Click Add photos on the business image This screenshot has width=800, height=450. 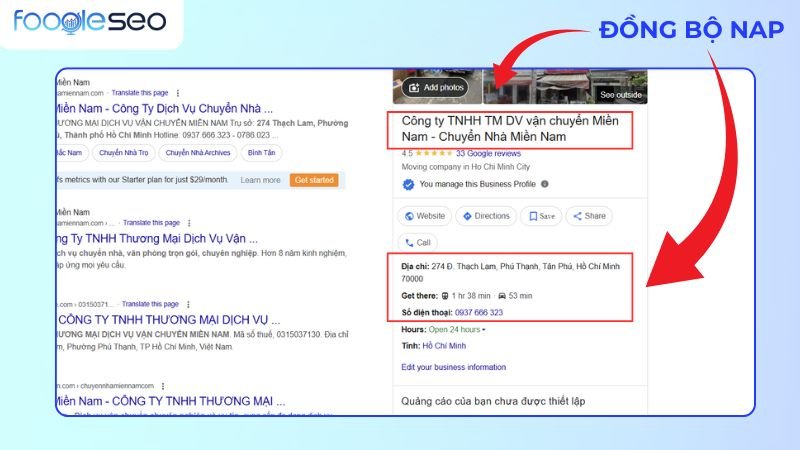click(434, 88)
